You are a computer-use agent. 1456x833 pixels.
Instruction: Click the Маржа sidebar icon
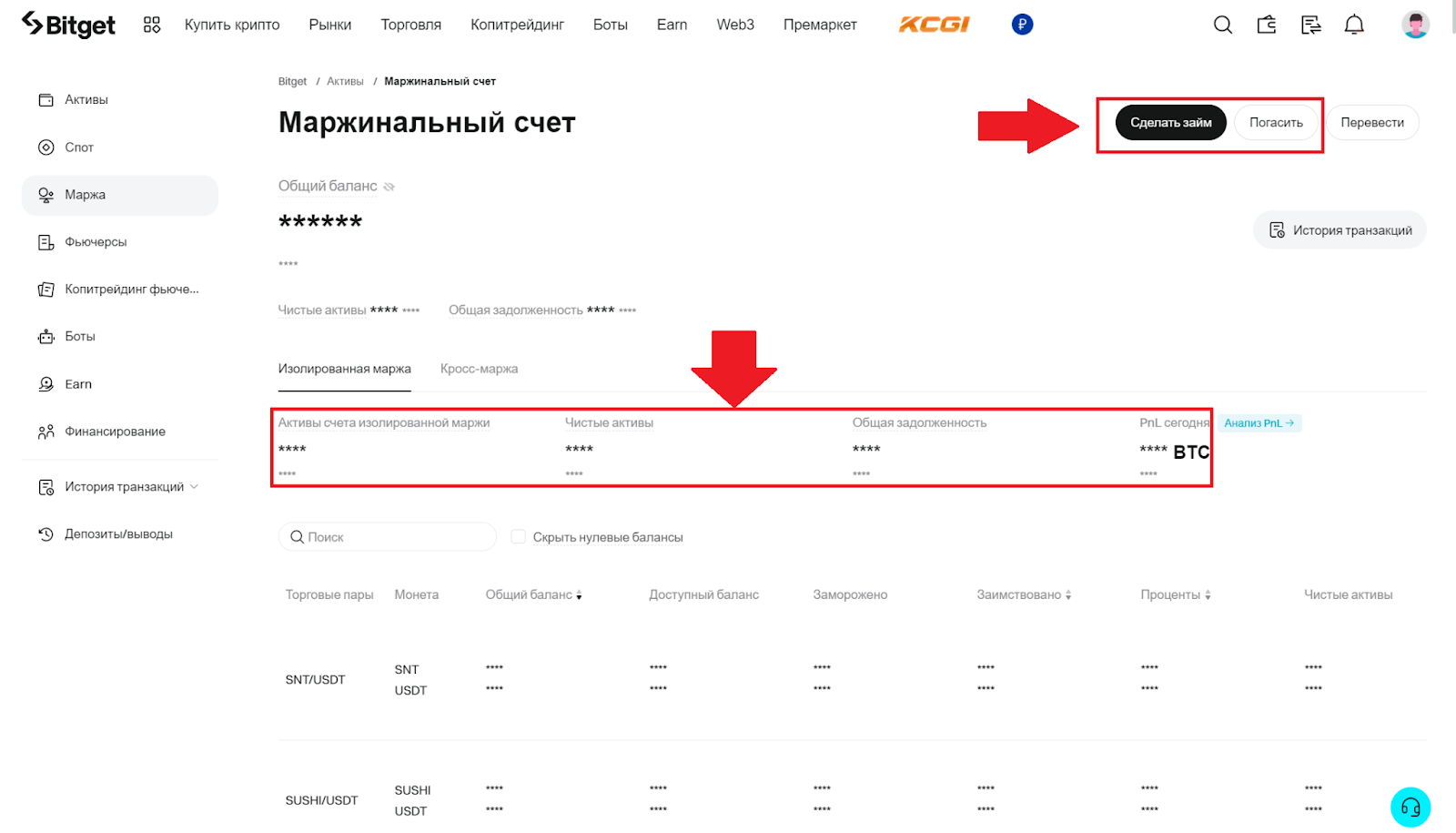tap(46, 195)
